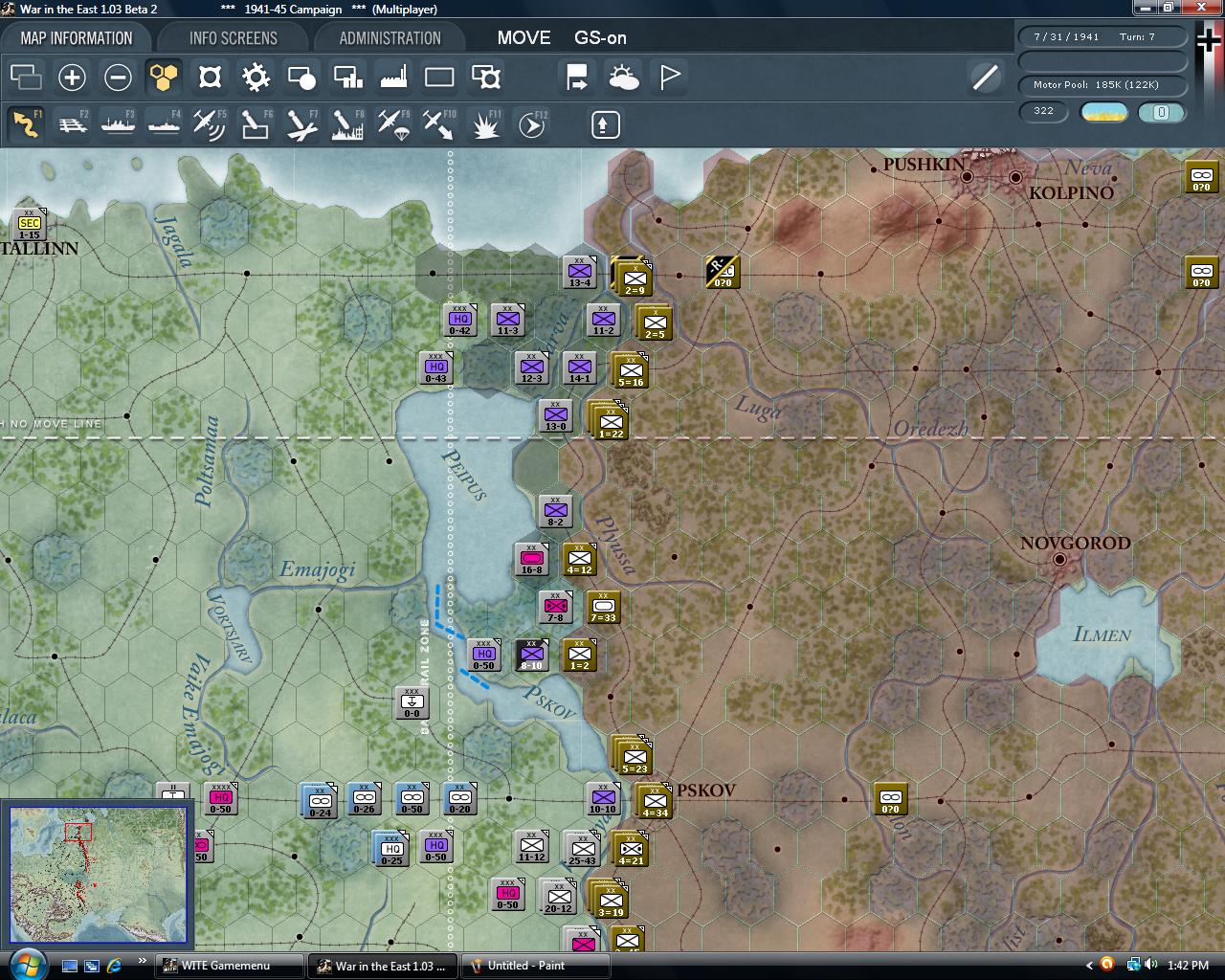Toggle the zero counter pill below Motor Pool
This screenshot has width=1225, height=980.
point(1162,113)
